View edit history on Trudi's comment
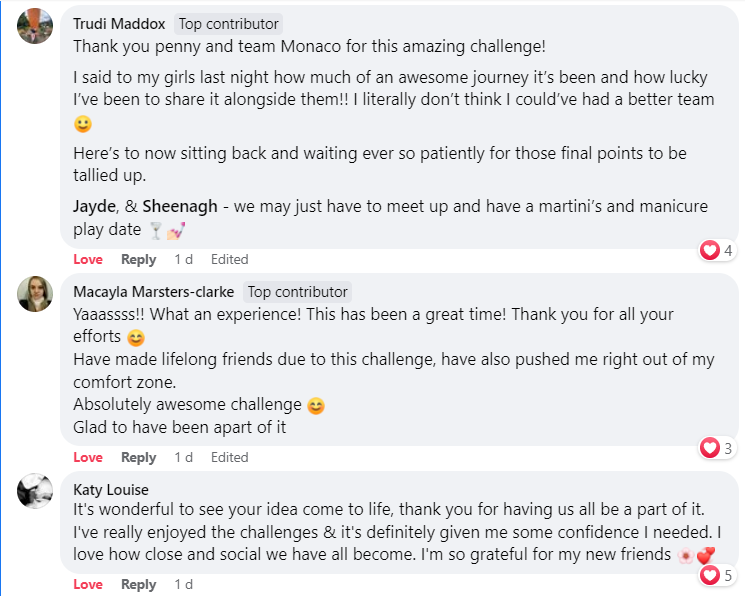 tap(229, 259)
